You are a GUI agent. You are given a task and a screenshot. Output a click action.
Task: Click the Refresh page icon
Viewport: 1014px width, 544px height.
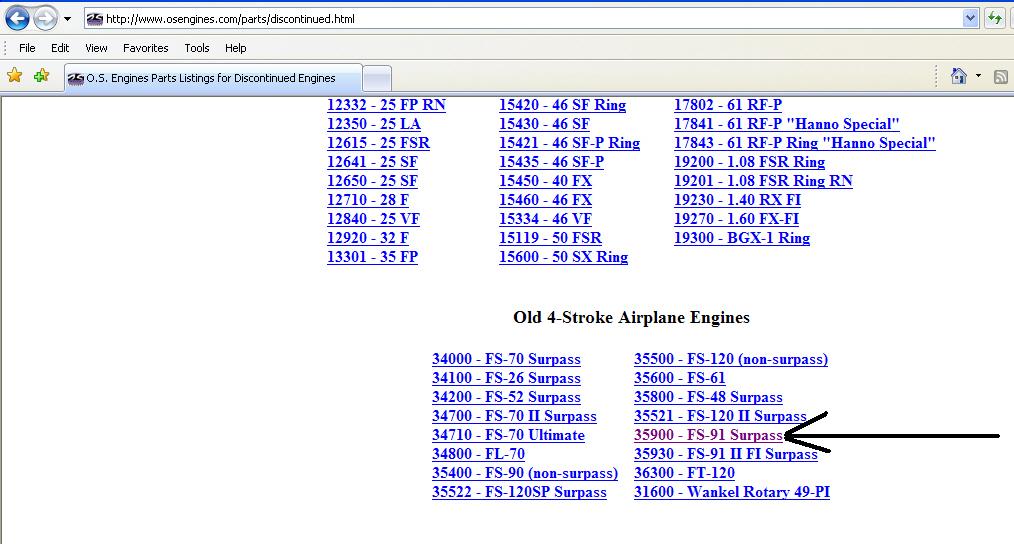tap(995, 18)
